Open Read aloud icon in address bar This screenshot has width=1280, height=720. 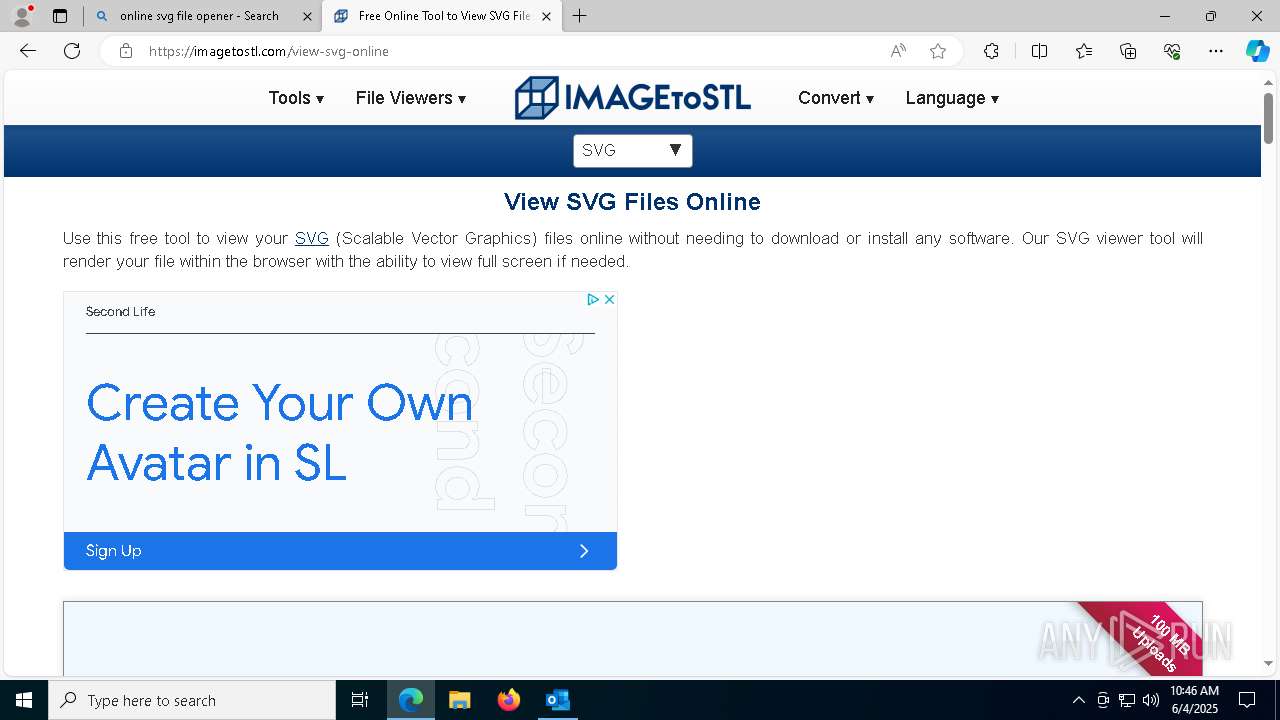pos(898,51)
